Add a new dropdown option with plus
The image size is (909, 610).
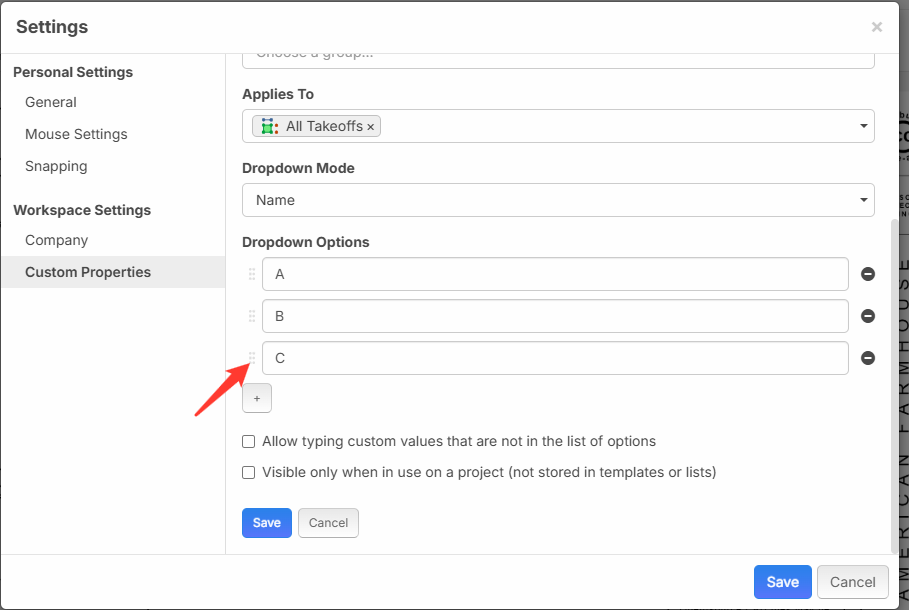(x=256, y=398)
